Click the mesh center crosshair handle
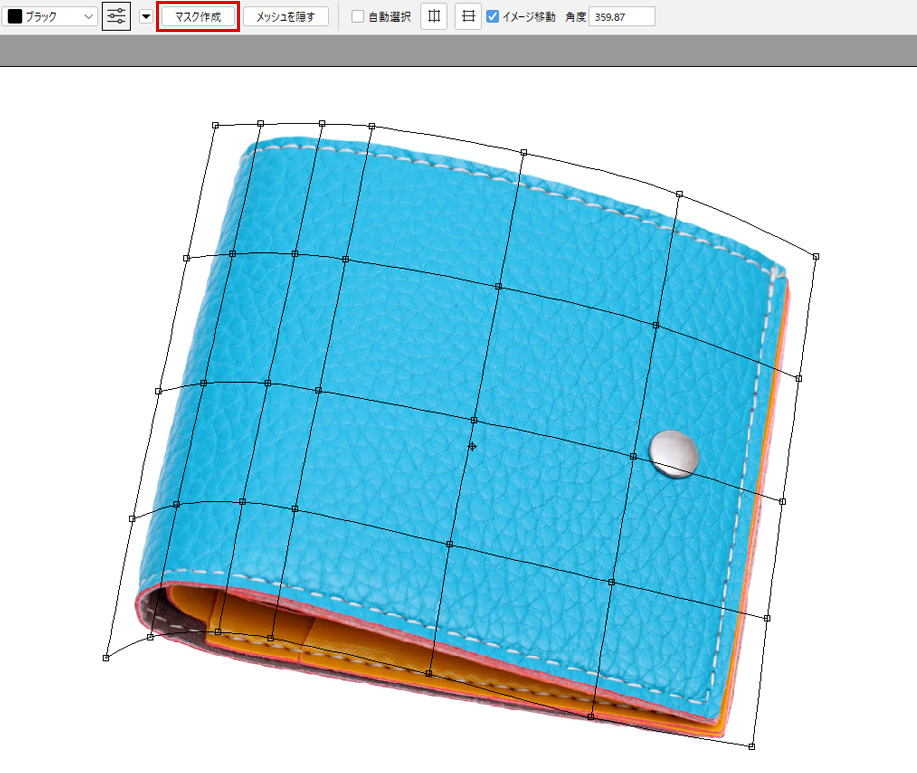This screenshot has width=917, height=773. [472, 447]
